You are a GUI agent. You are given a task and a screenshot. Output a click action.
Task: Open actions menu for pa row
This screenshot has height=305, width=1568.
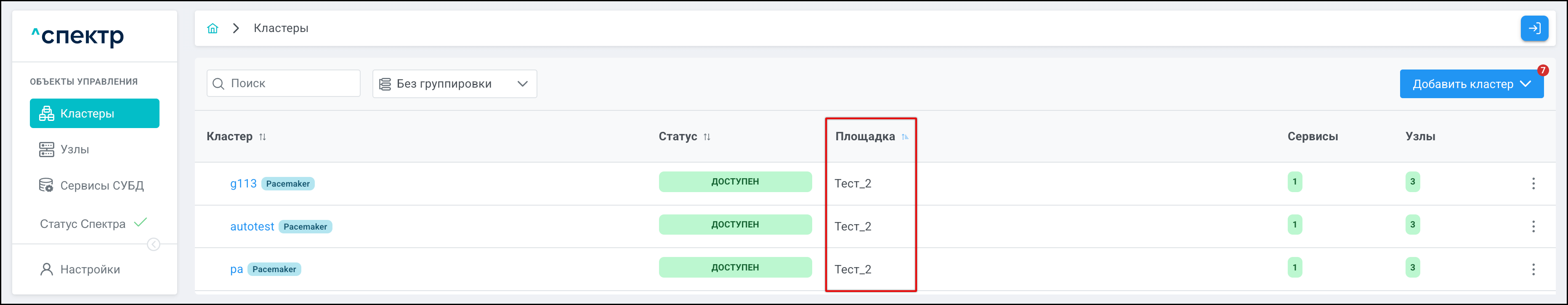click(x=1533, y=269)
